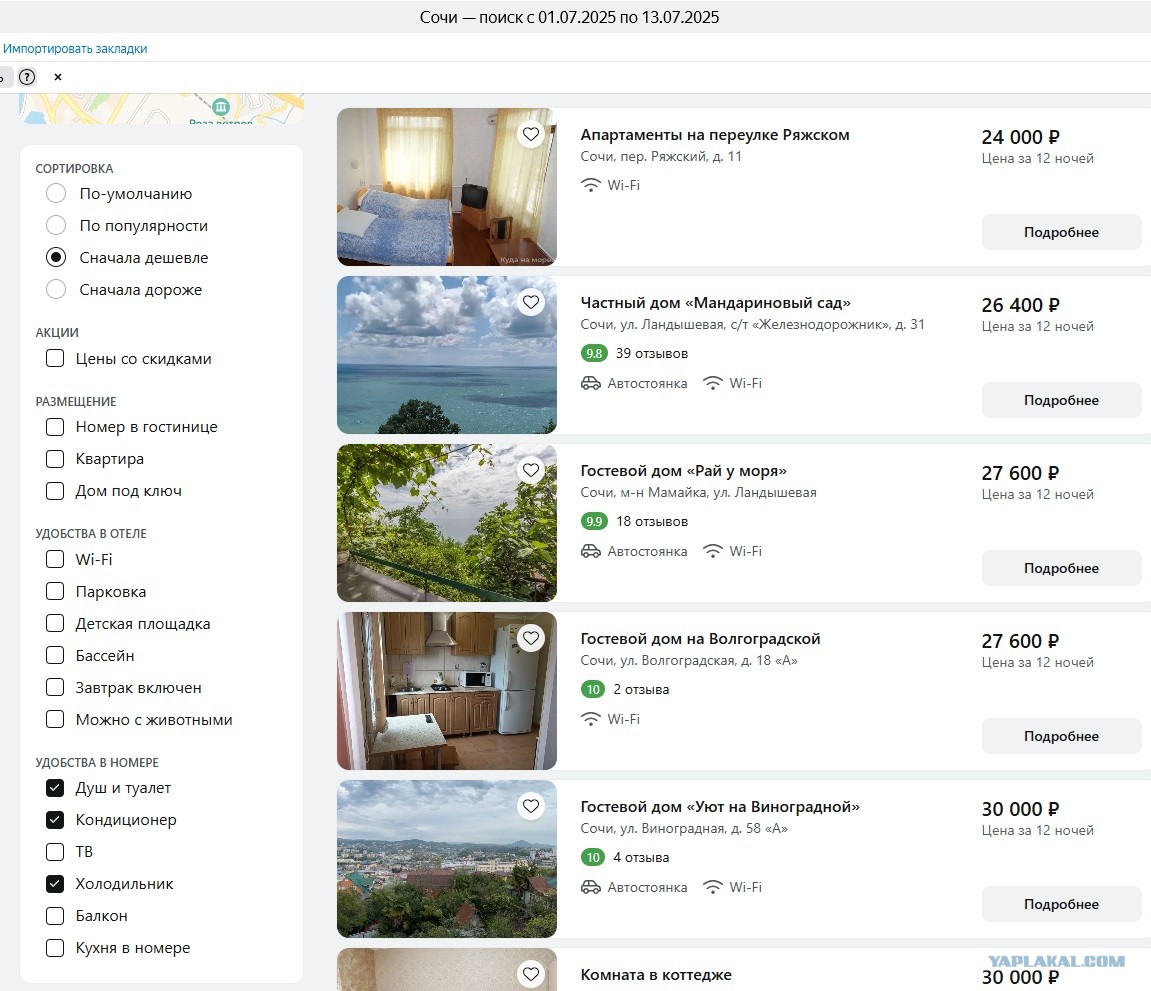
Task: Enable Цены со скидками checkbox
Action: pos(55,358)
